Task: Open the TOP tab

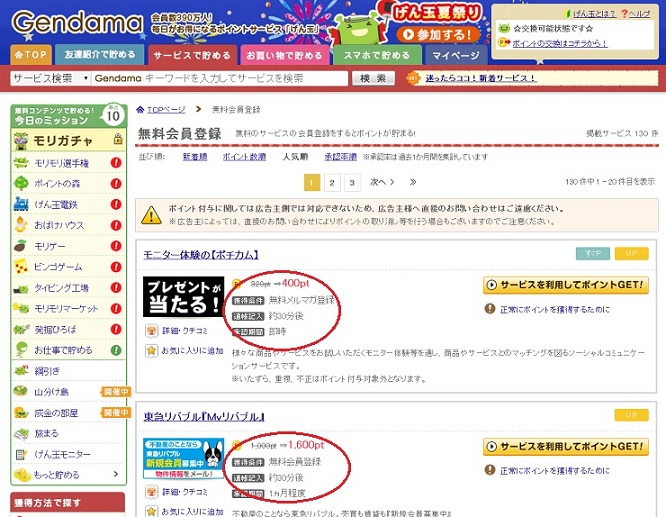Action: click(31, 55)
